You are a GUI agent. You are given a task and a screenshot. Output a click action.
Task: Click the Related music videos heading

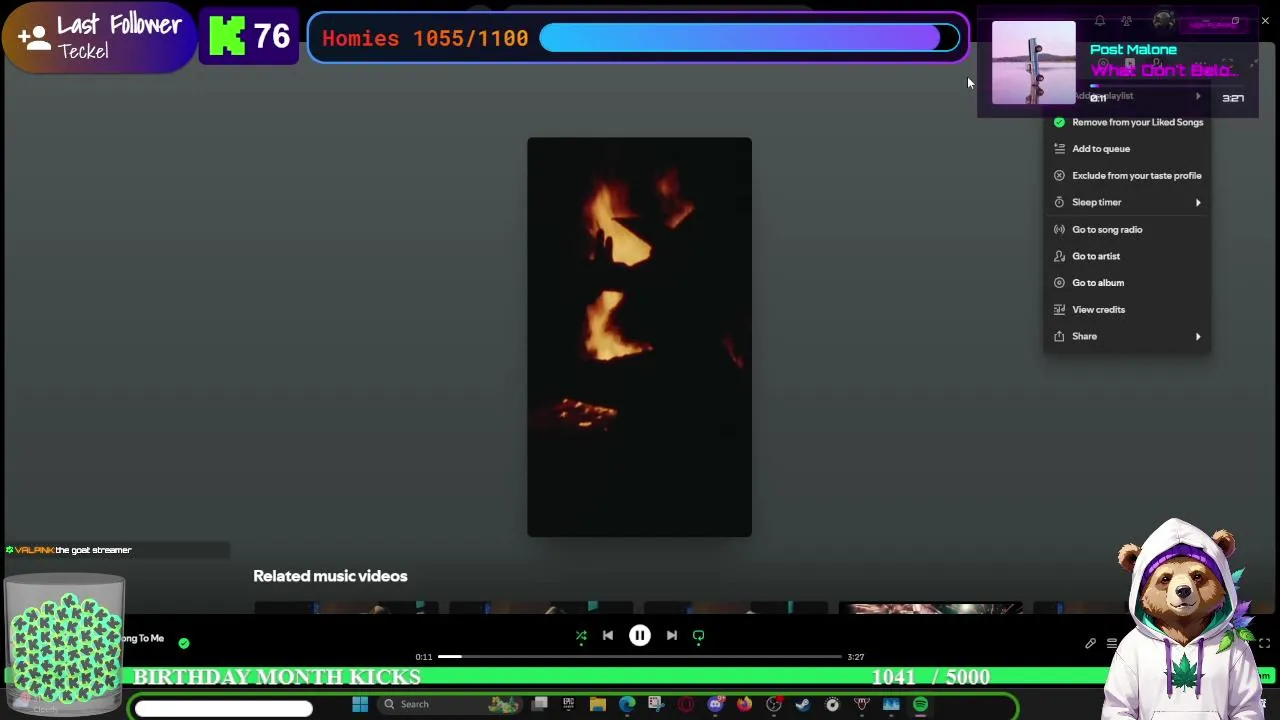[x=330, y=576]
